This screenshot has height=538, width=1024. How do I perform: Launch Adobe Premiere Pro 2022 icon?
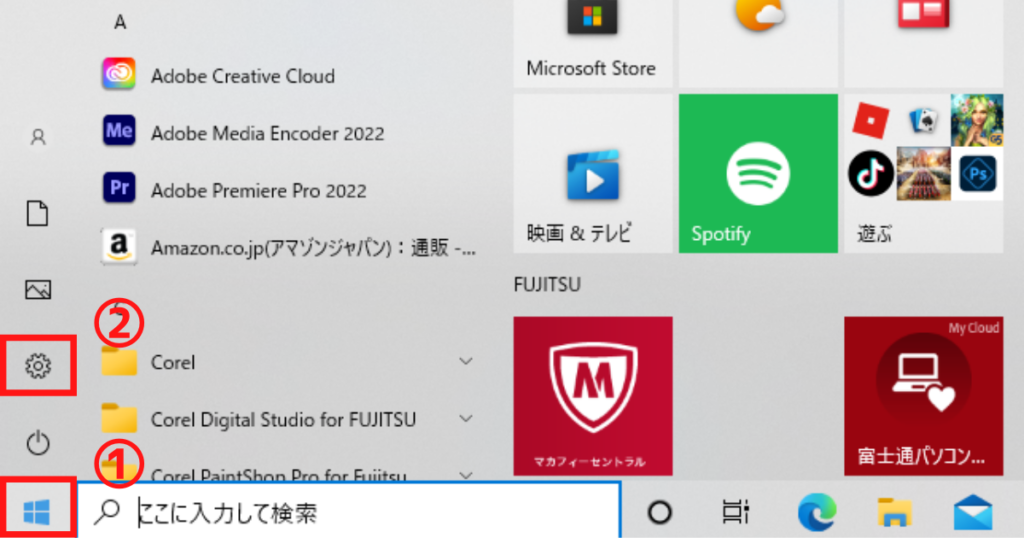pos(119,189)
